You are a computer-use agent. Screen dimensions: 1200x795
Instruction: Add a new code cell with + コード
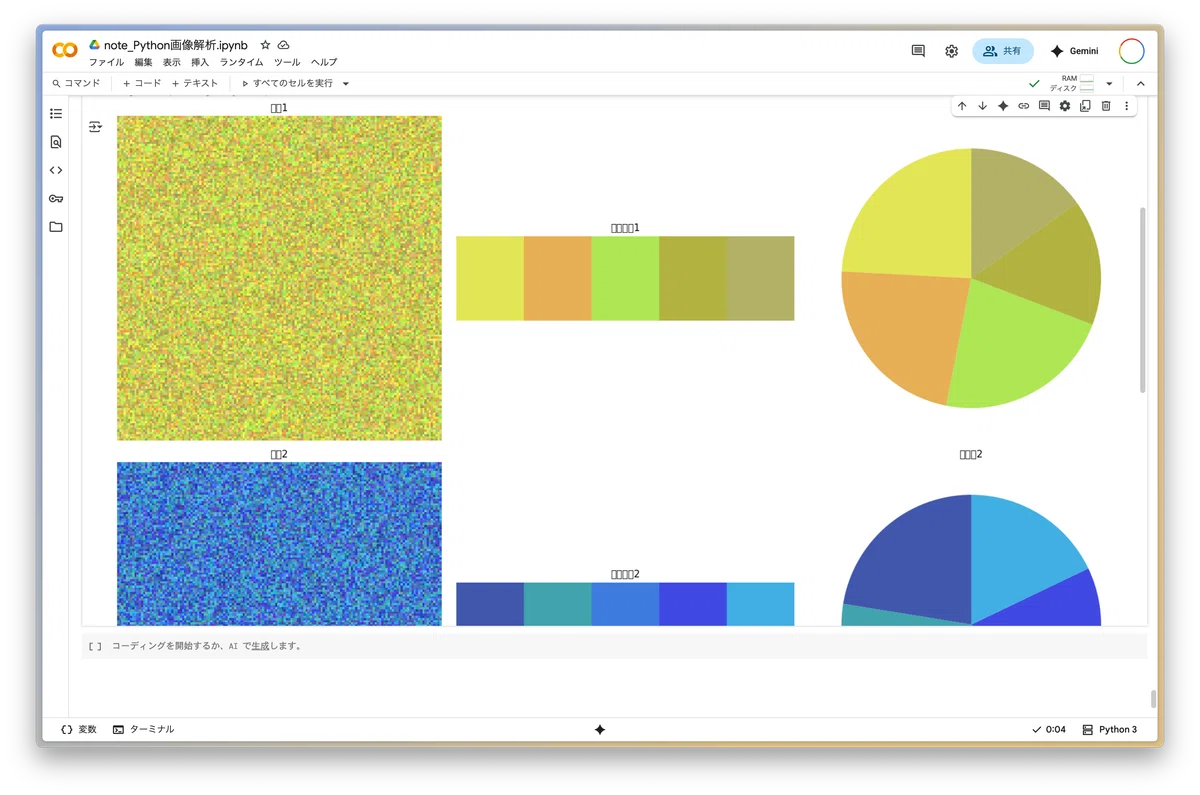coord(141,84)
